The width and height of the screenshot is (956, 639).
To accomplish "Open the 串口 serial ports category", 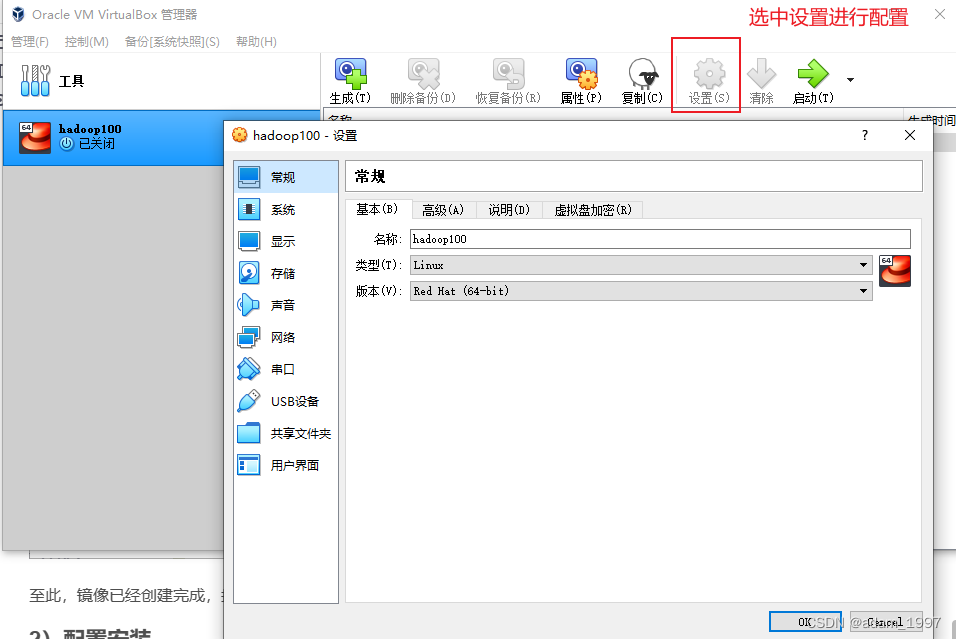I will click(x=286, y=369).
